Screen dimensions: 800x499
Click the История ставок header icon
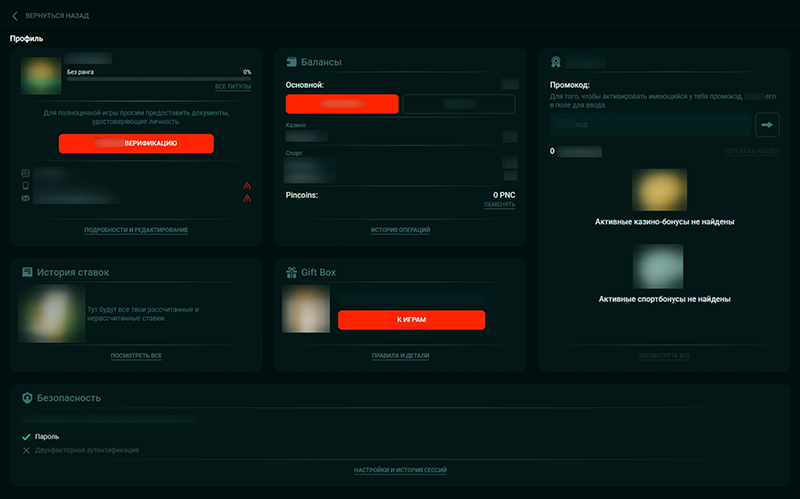tap(27, 272)
